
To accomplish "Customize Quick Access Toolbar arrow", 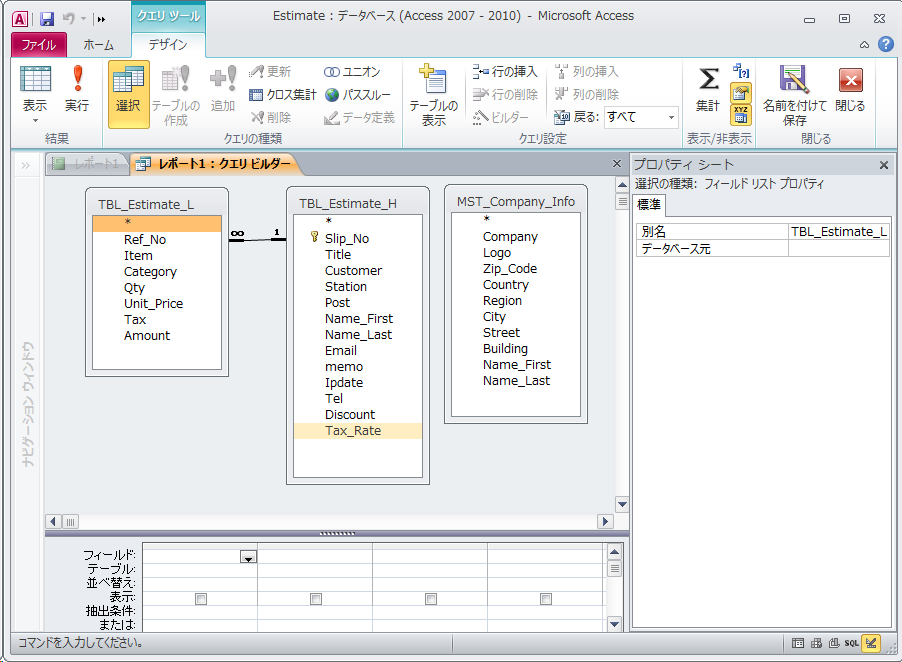I will [x=101, y=19].
